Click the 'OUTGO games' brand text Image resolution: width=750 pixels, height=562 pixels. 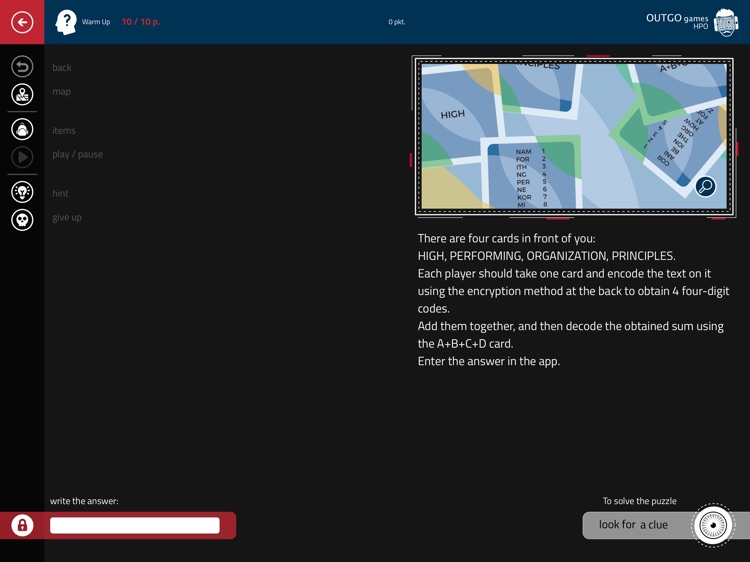pyautogui.click(x=677, y=18)
